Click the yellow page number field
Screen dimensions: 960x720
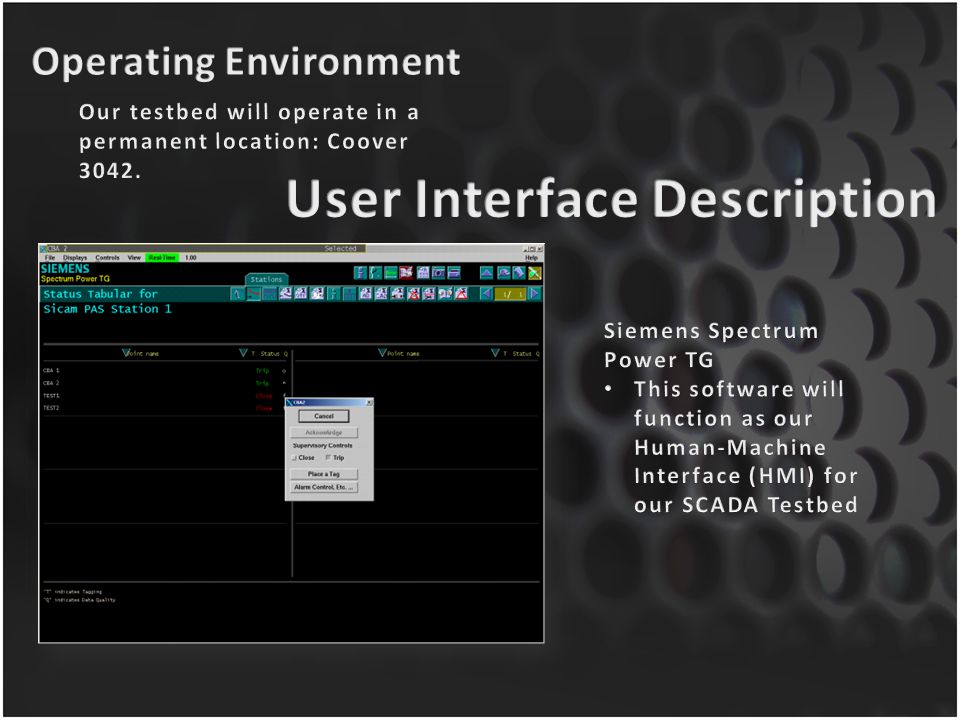(x=510, y=293)
